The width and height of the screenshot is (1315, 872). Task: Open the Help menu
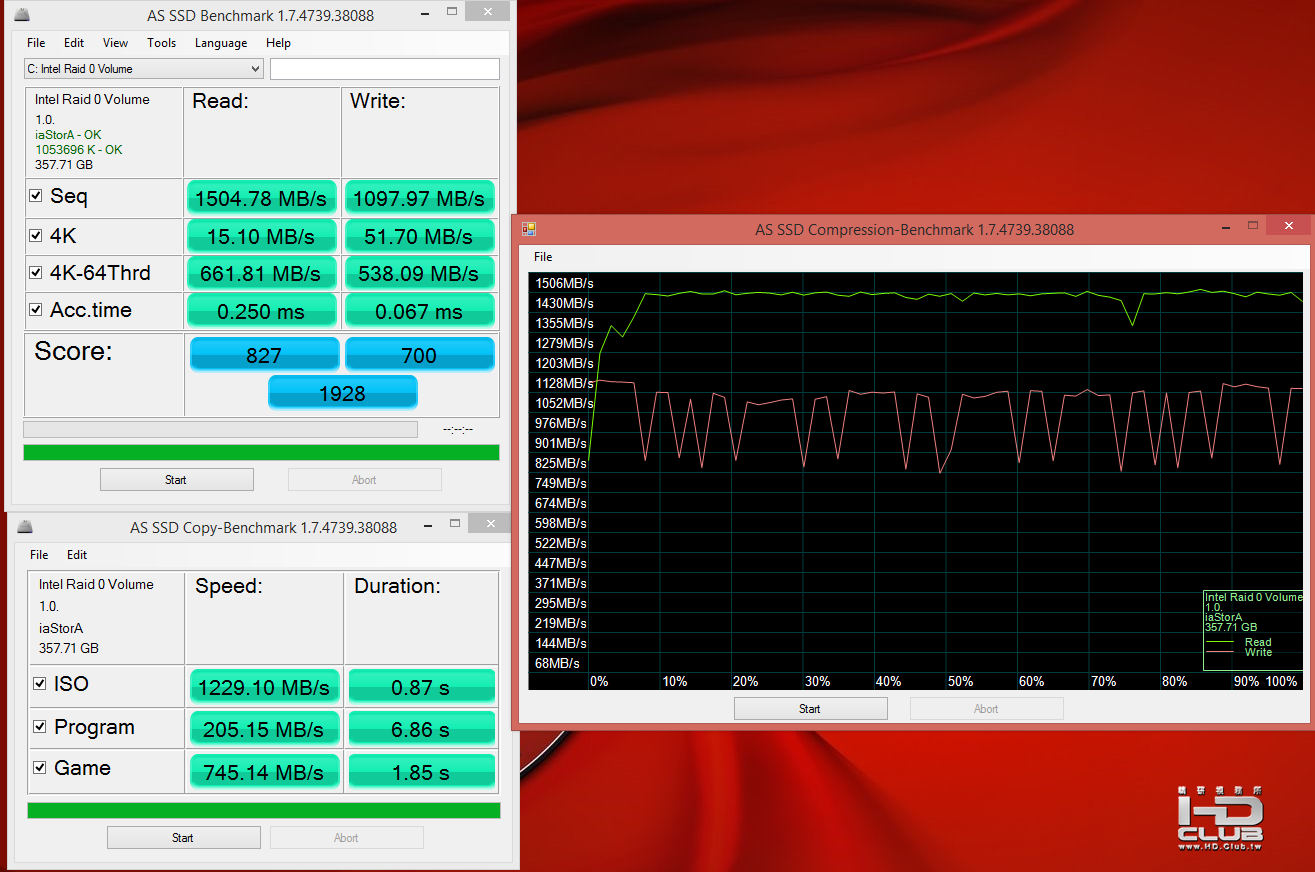coord(278,43)
